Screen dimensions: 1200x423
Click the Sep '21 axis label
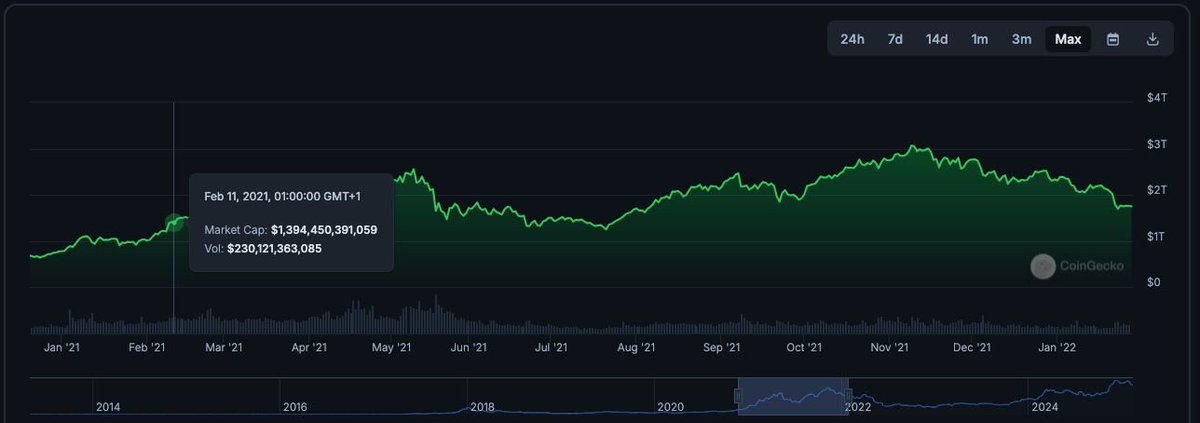tap(721, 347)
